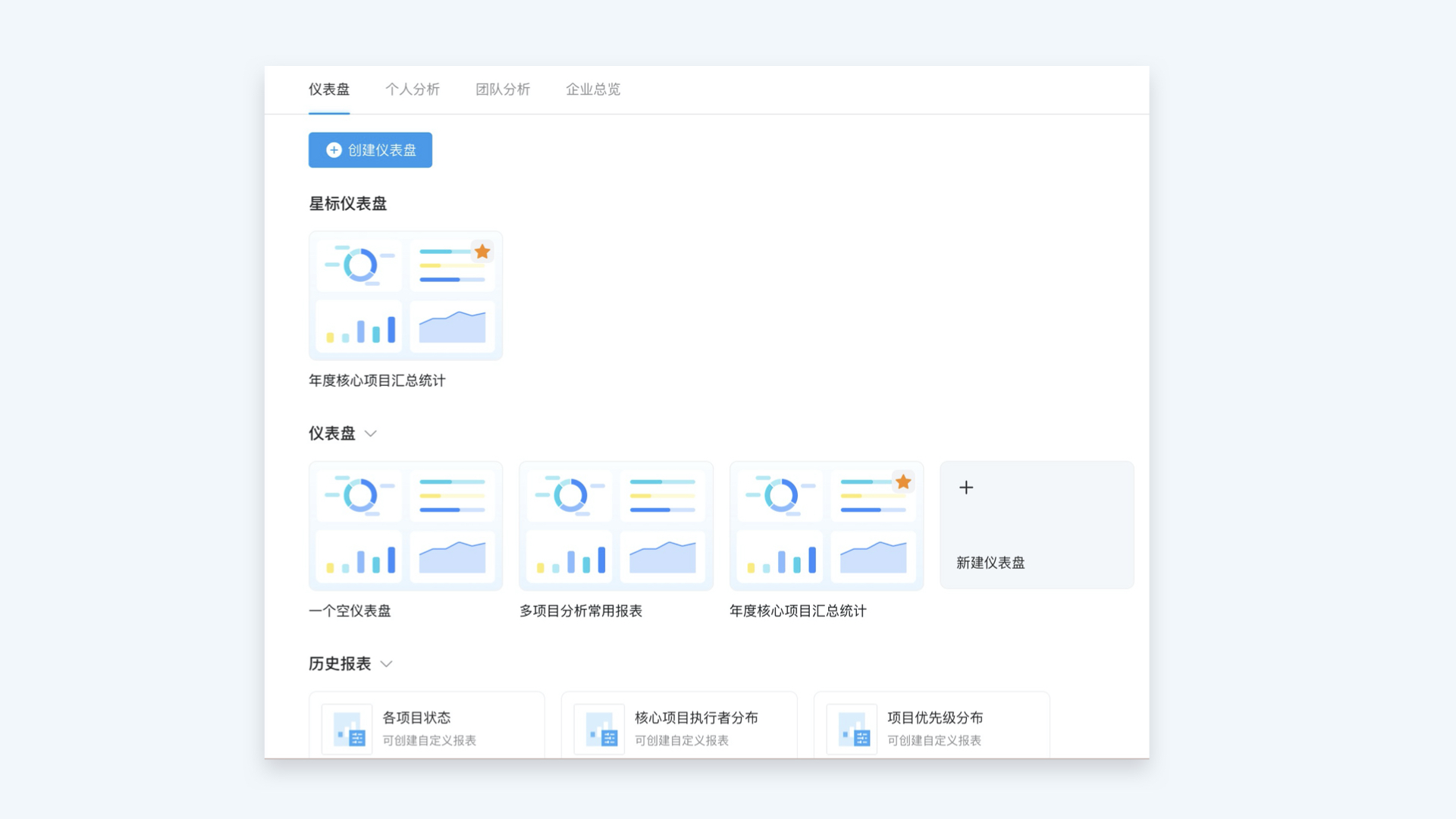Click the 一个空仪表盘 caption text

tap(350, 611)
